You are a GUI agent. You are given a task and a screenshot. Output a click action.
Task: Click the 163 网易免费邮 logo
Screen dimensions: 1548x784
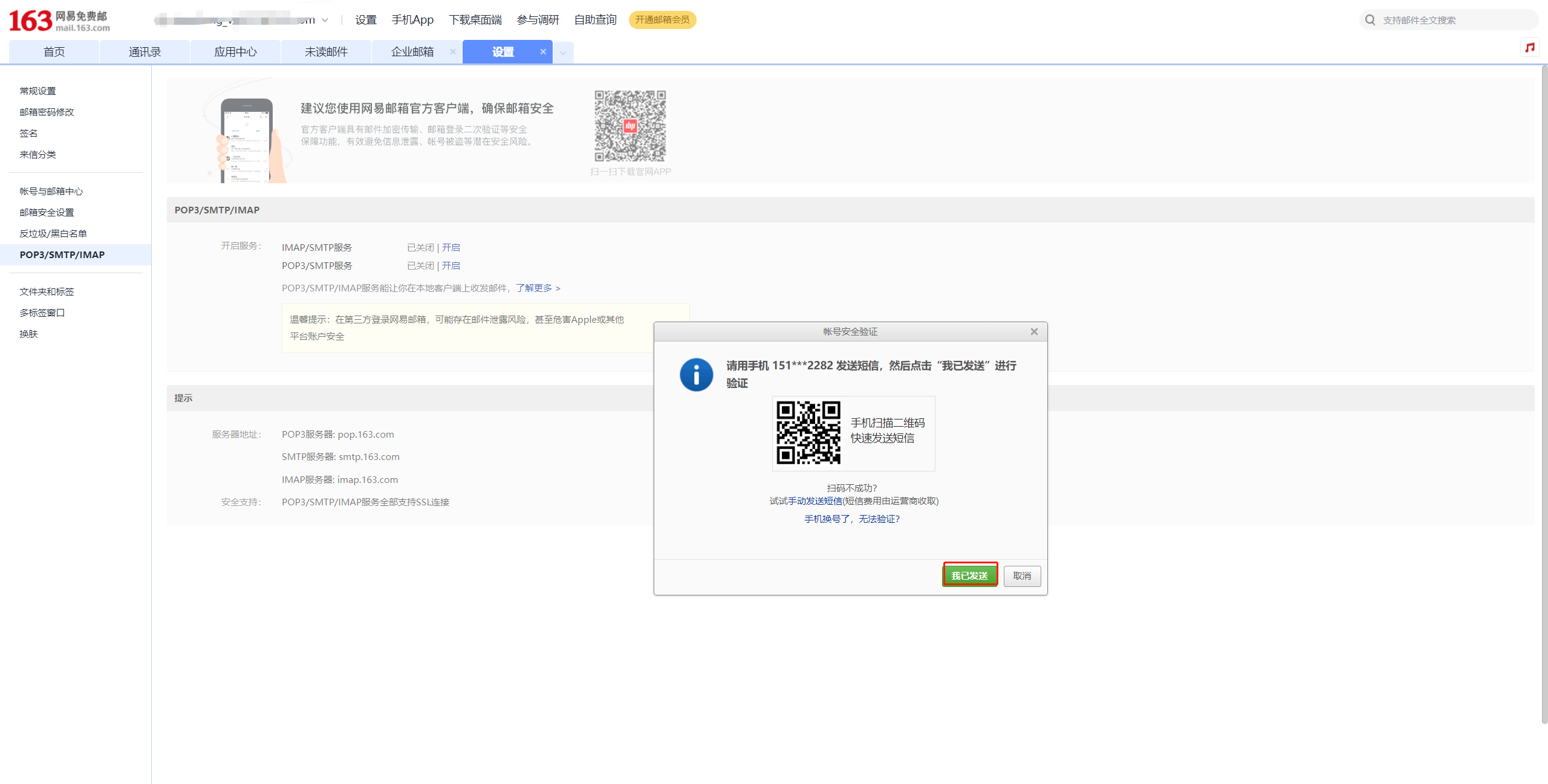(59, 21)
